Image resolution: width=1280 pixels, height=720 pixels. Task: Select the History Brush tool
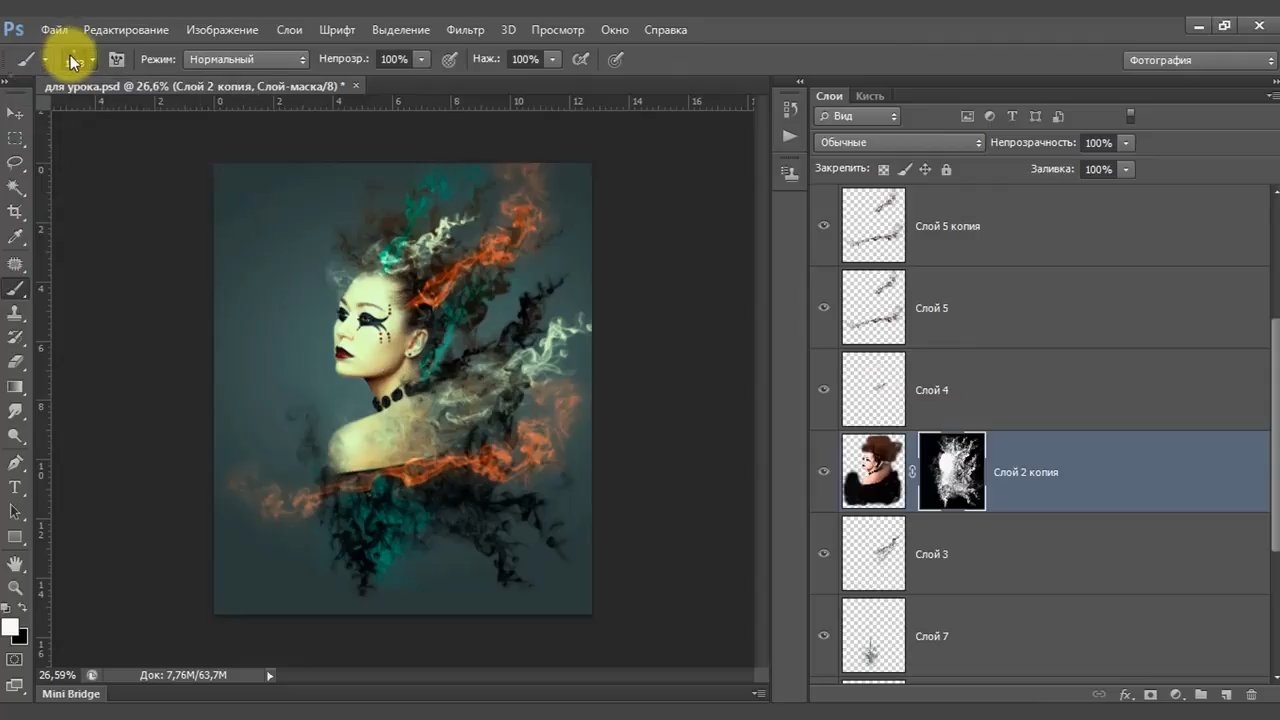[x=15, y=338]
